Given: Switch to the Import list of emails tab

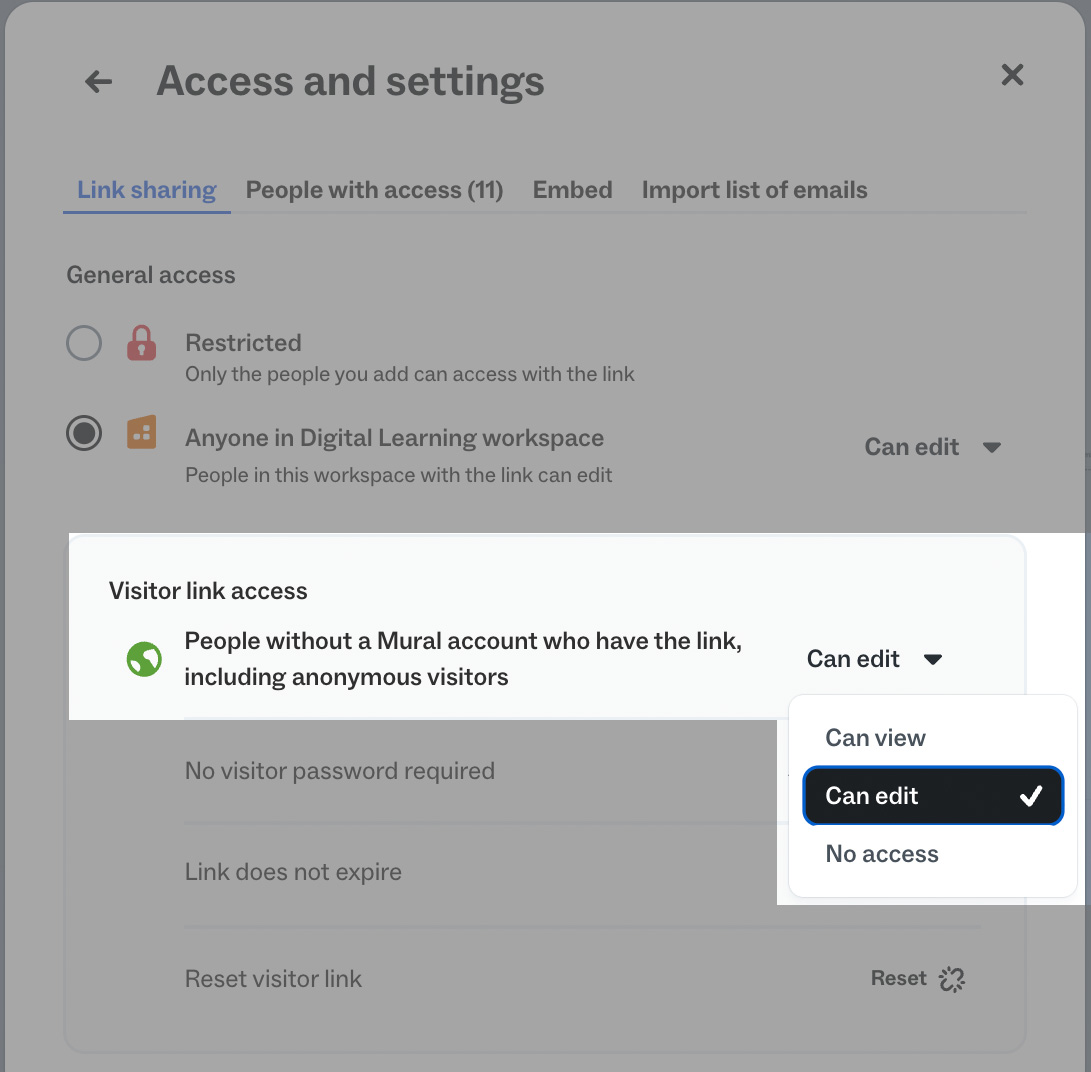Looking at the screenshot, I should [754, 190].
